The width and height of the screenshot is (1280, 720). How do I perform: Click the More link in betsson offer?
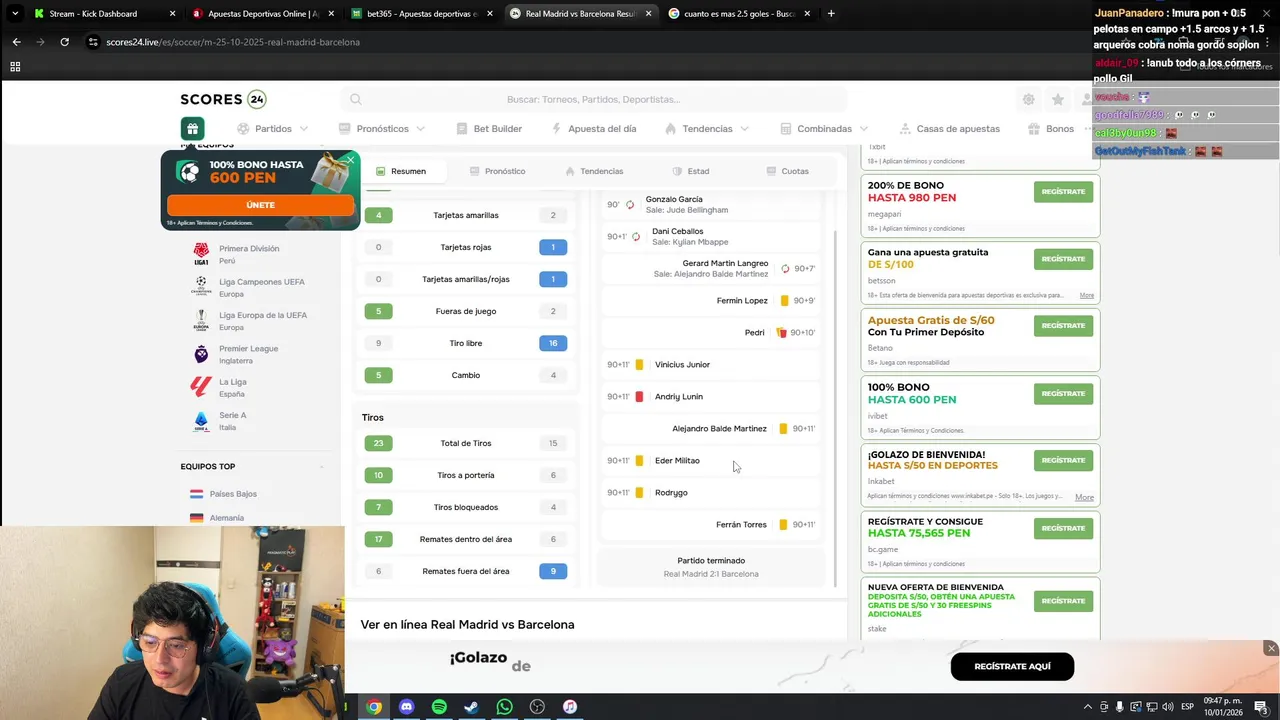tap(1086, 295)
